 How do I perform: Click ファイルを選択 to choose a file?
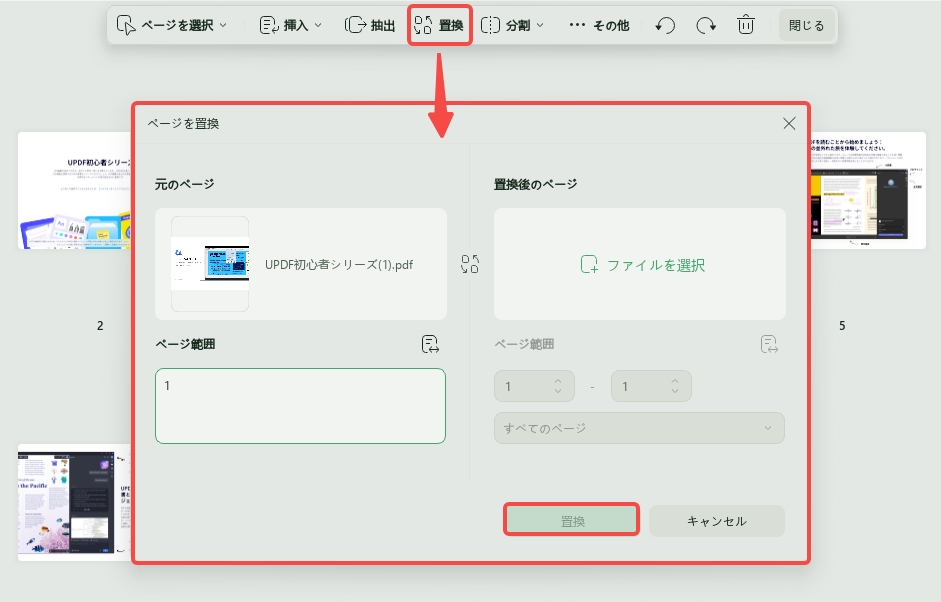click(643, 265)
